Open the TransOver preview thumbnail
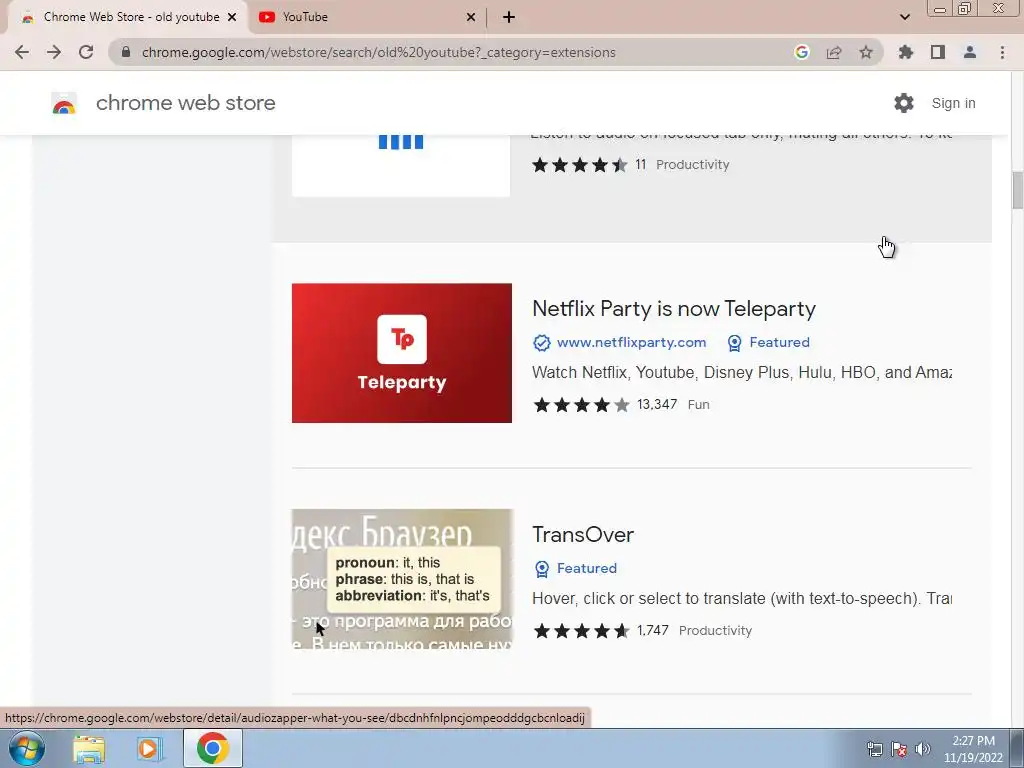Image resolution: width=1024 pixels, height=768 pixels. point(402,579)
